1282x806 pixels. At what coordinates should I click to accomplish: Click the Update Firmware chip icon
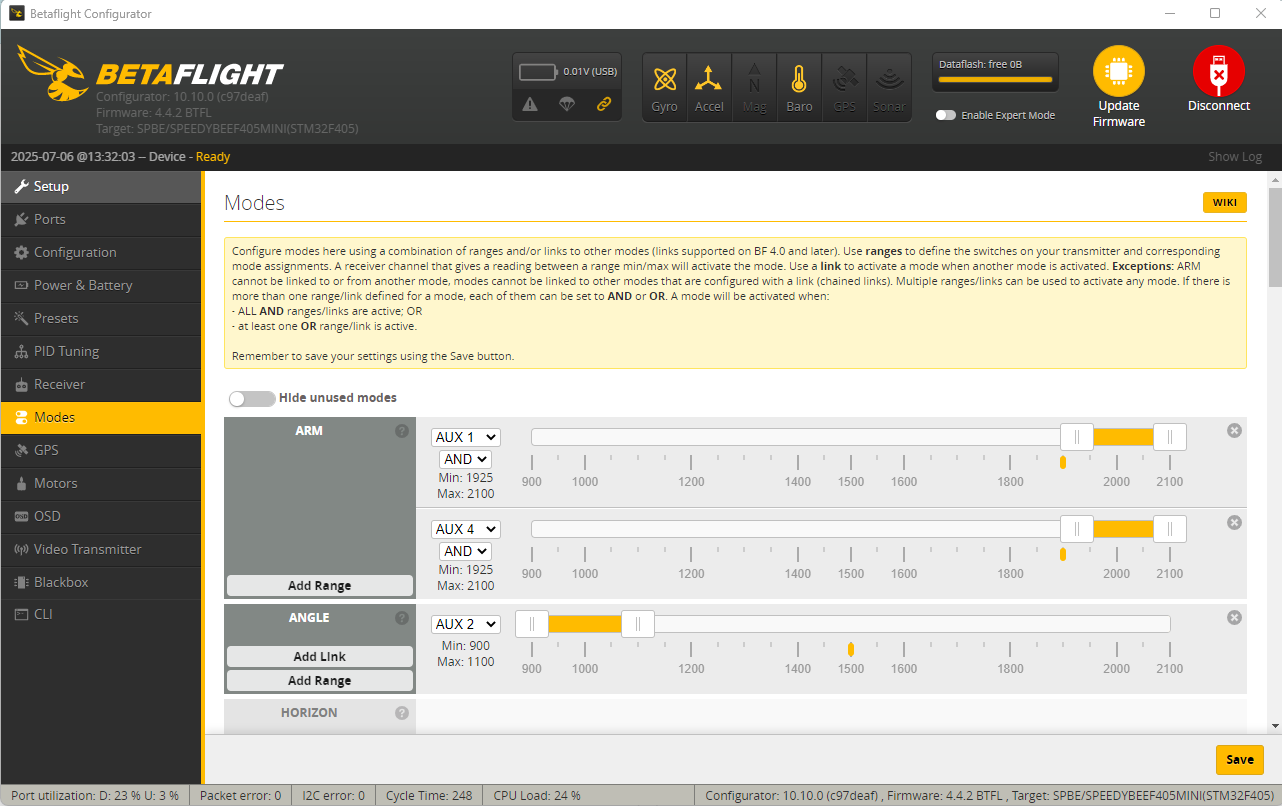tap(1118, 72)
